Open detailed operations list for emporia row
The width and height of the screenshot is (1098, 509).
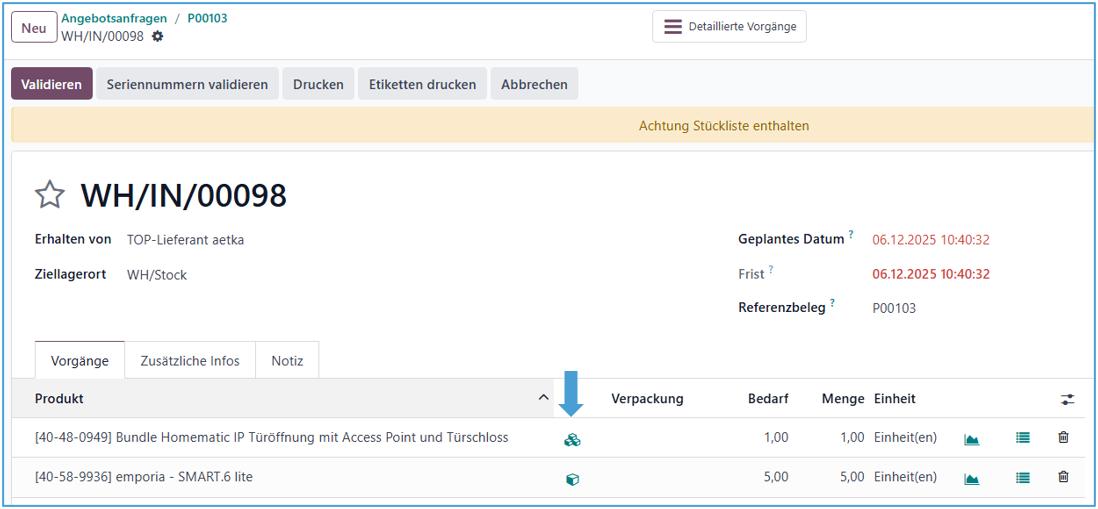click(1022, 479)
